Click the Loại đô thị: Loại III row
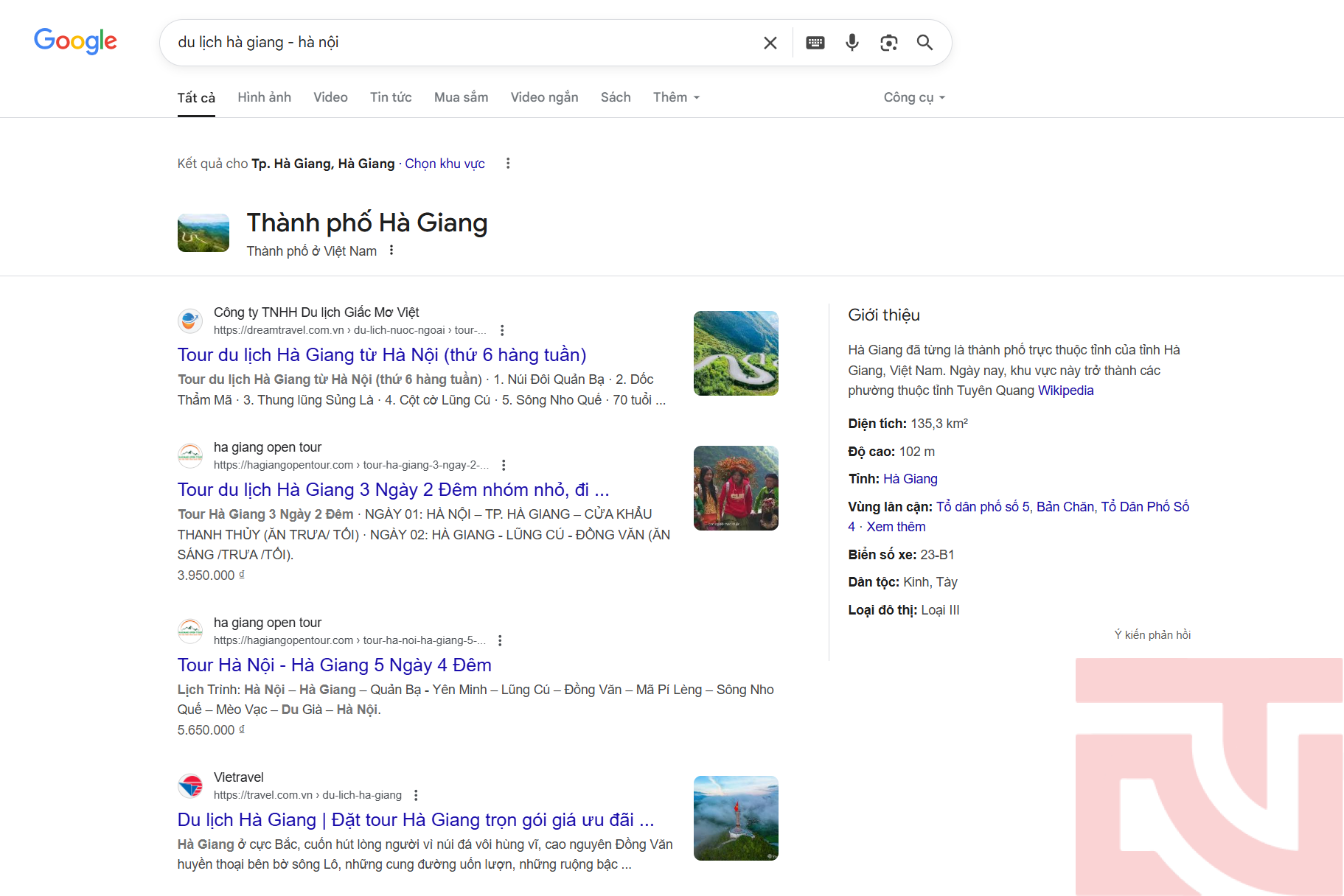Screen dimensions: 1344x896 point(904,610)
